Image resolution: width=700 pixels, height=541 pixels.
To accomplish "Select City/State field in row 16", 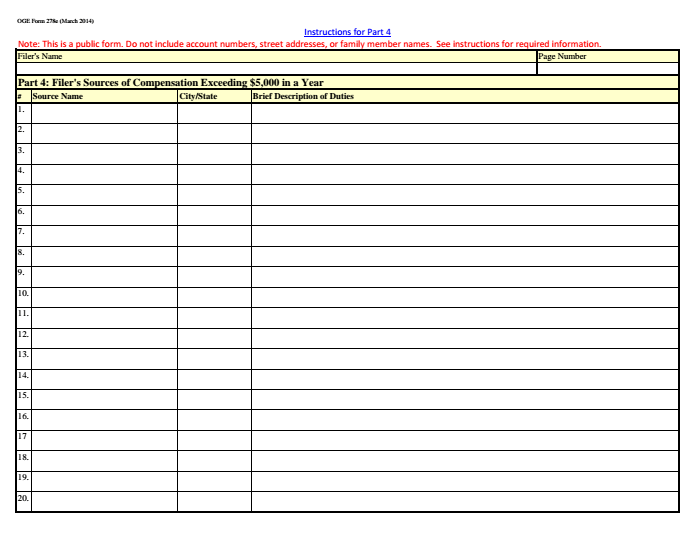I will coord(214,420).
